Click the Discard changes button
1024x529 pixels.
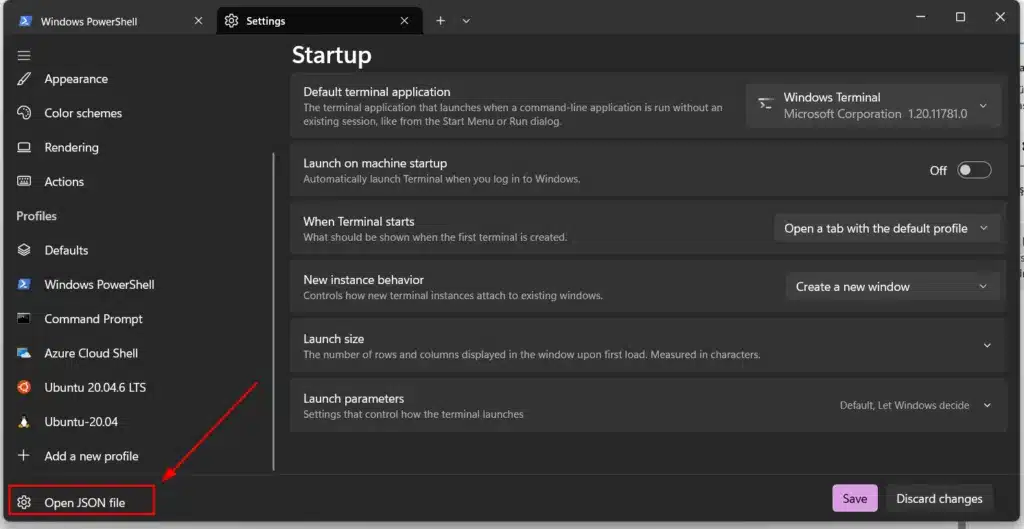pos(939,498)
